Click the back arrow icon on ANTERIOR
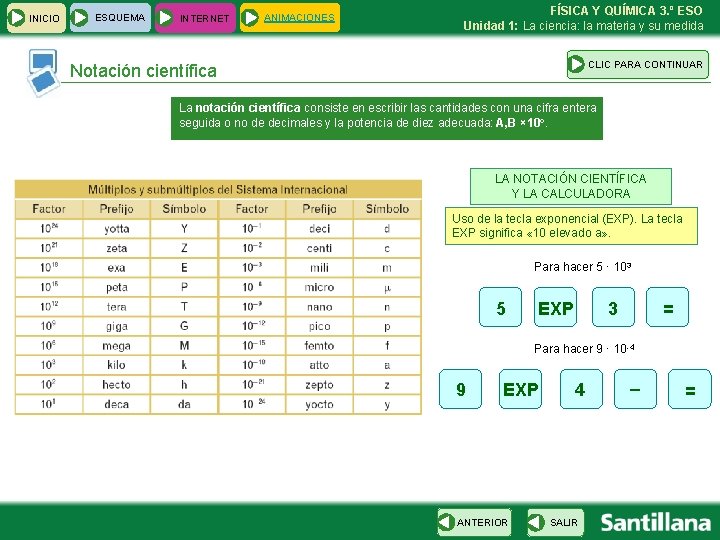720x540 pixels. click(x=446, y=522)
